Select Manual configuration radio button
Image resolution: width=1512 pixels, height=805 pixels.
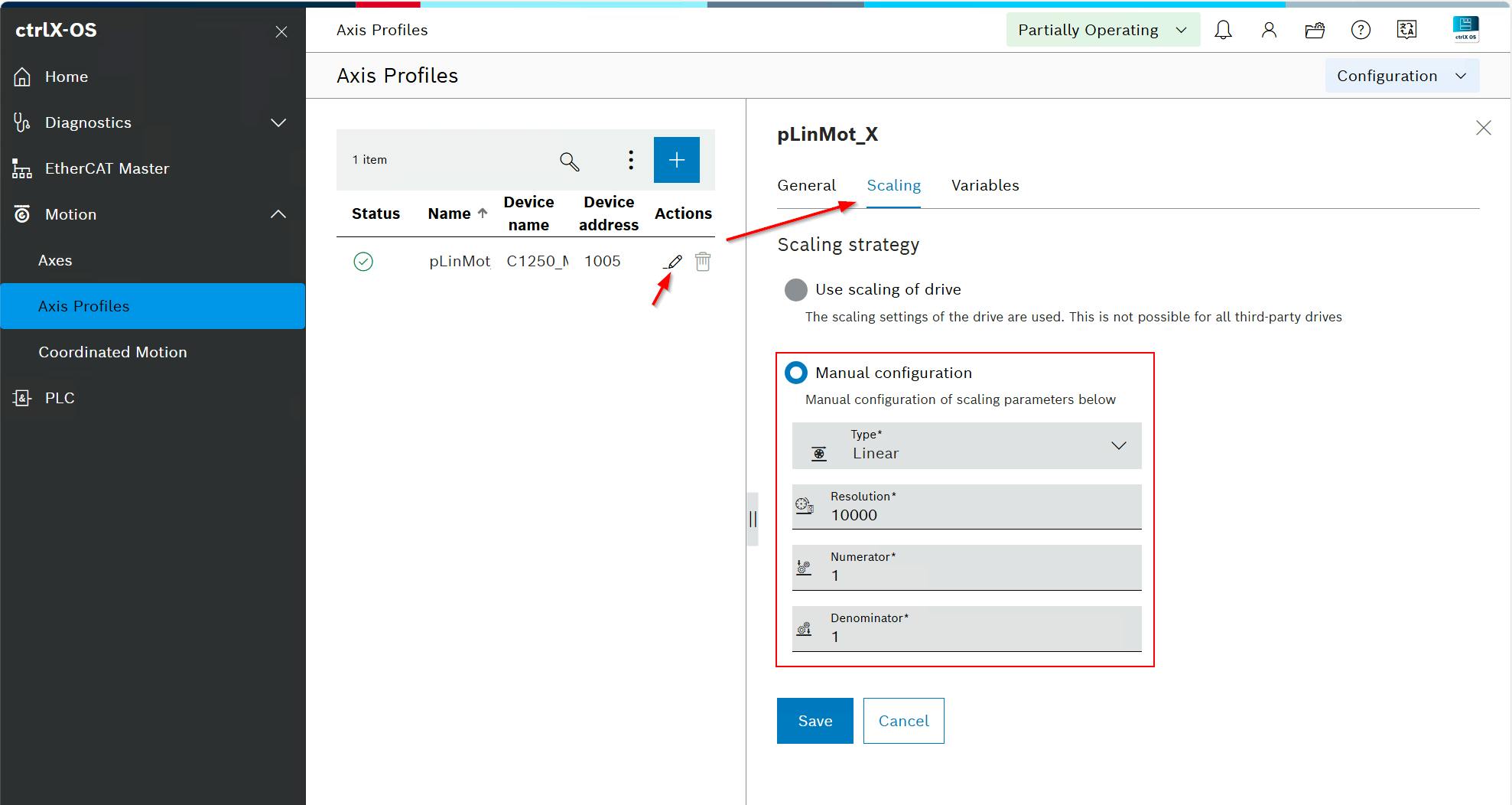[x=796, y=373]
